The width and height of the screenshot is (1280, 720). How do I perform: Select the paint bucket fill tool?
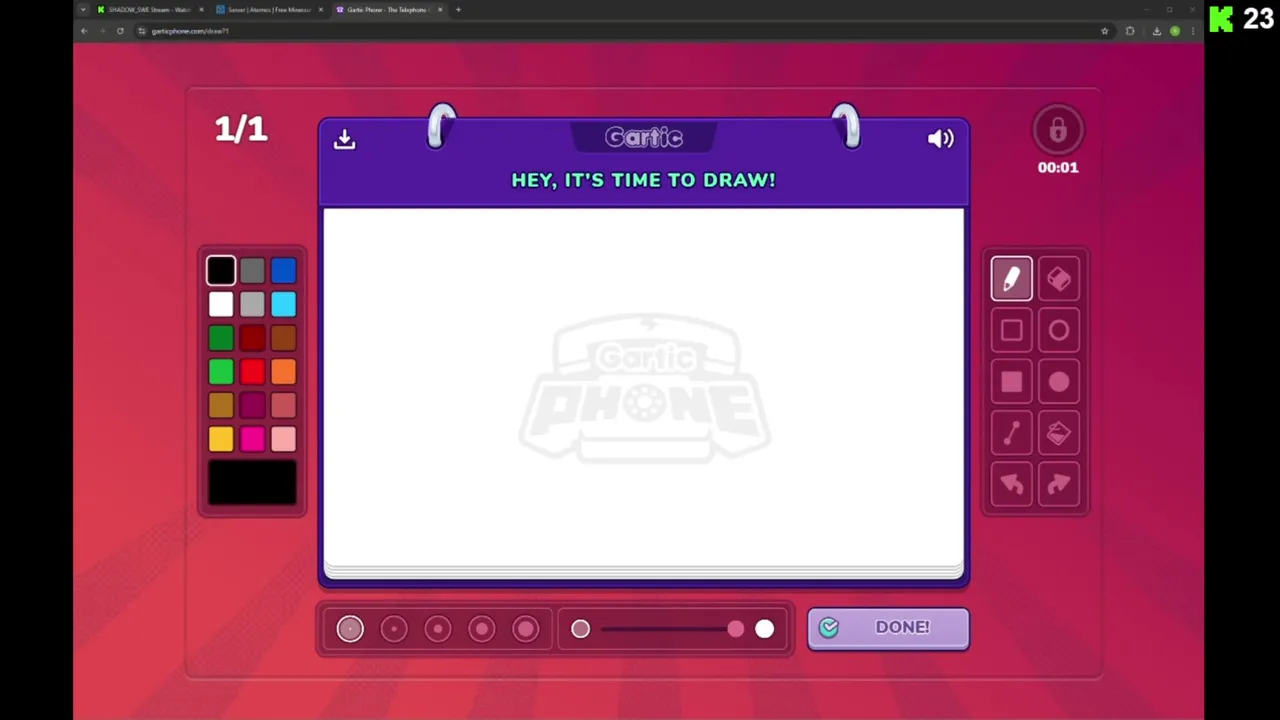pos(1059,433)
